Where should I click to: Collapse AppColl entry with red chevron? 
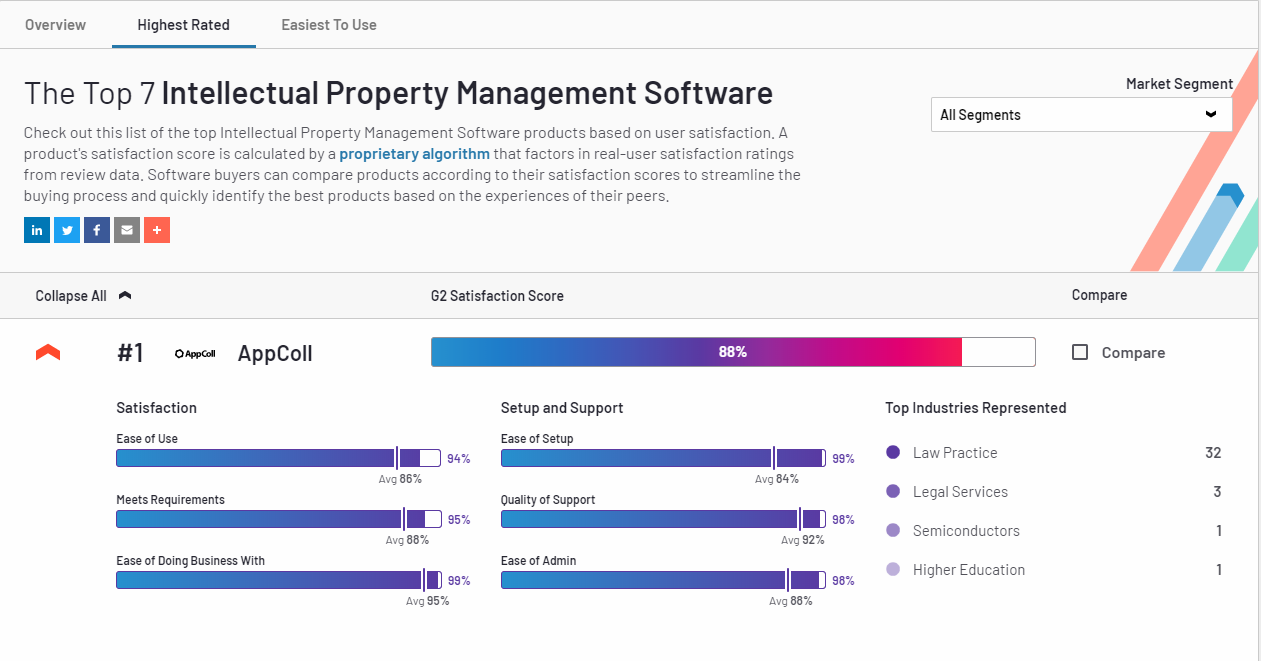(x=48, y=353)
